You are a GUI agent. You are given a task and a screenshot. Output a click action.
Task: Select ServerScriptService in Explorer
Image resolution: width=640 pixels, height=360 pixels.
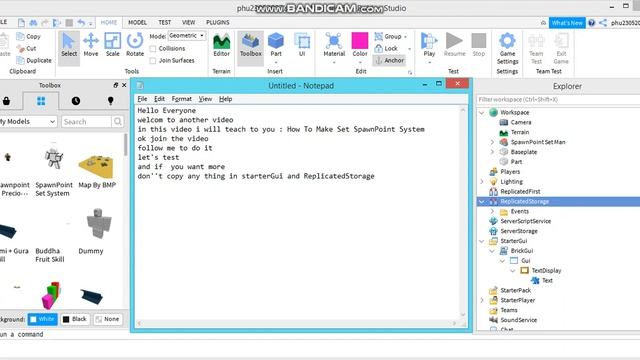click(x=525, y=221)
